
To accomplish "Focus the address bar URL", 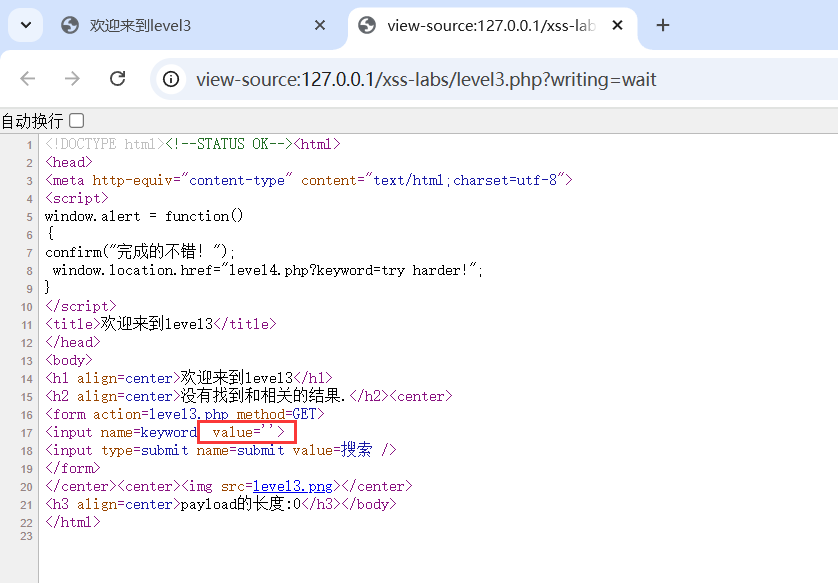I will [426, 80].
